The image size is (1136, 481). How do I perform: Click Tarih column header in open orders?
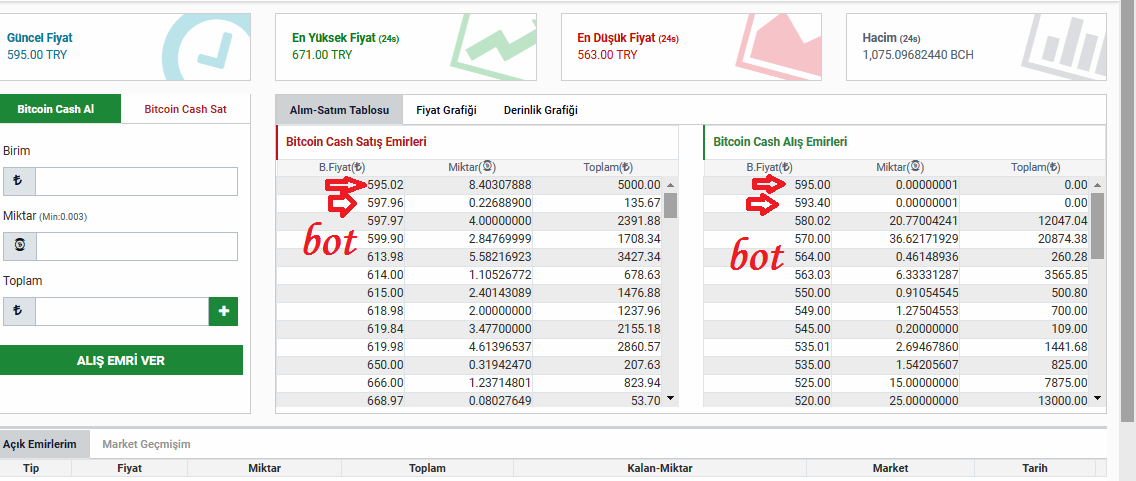[x=1035, y=469]
